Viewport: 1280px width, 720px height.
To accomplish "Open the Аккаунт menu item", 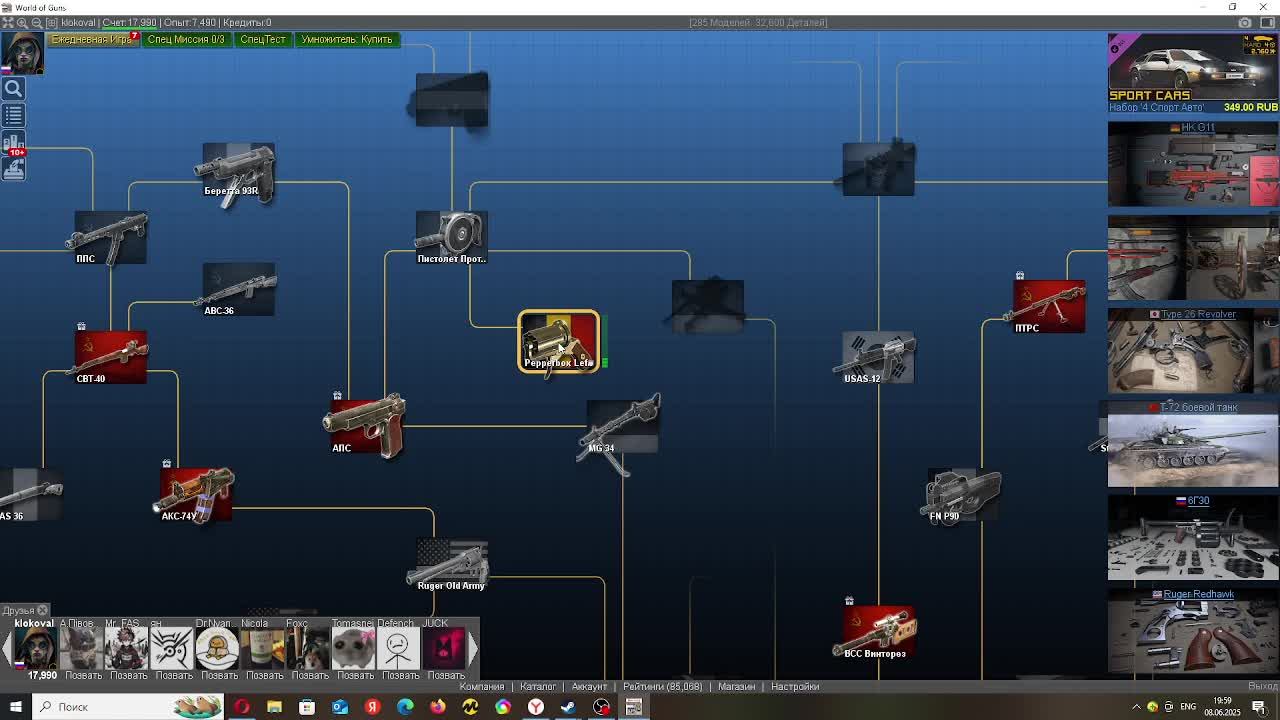I will point(589,686).
